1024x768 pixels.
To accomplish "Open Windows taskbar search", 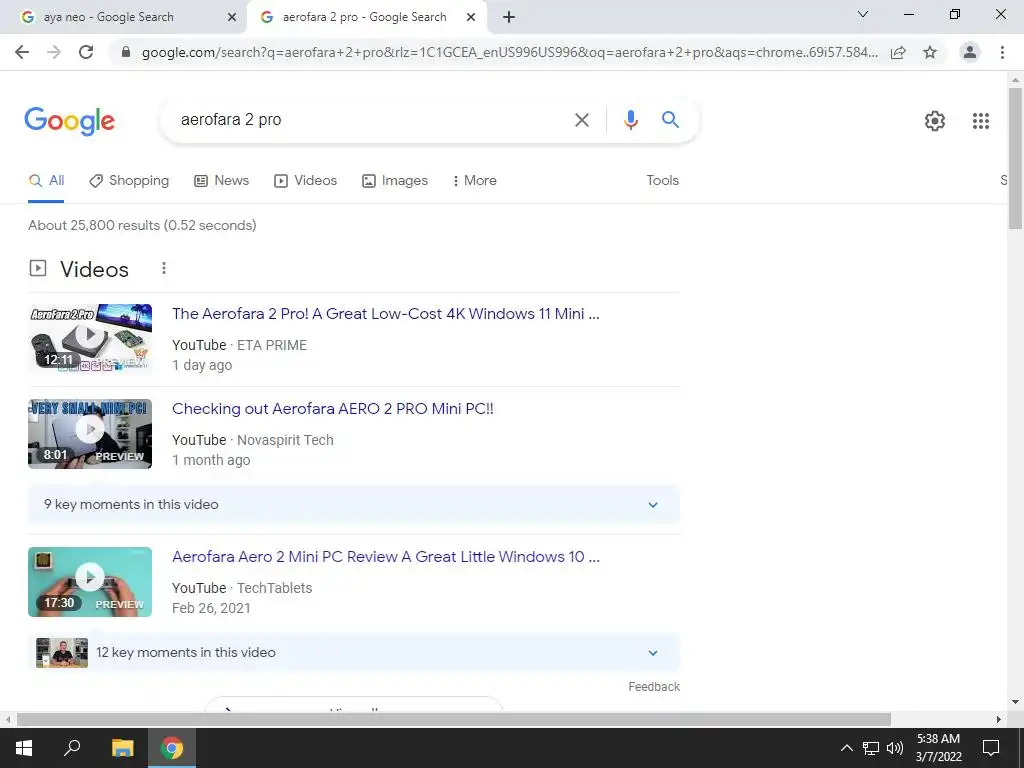I will point(72,748).
